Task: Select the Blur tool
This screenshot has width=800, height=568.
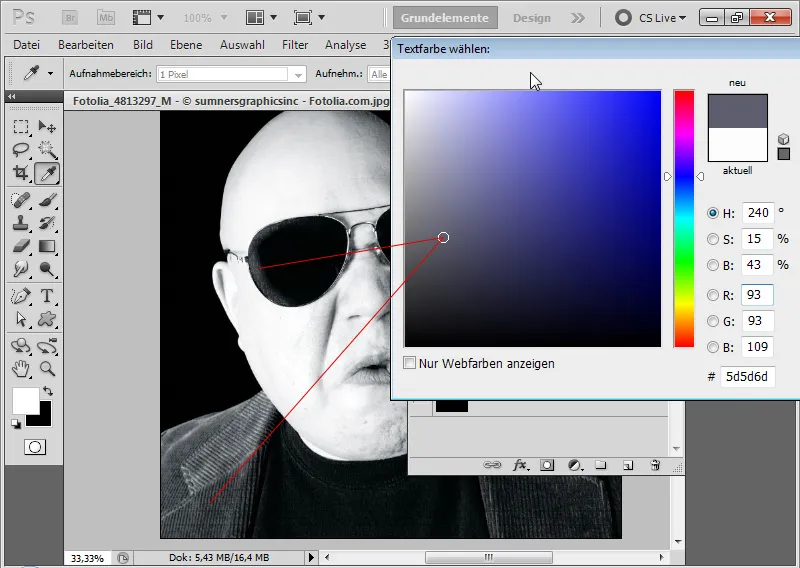Action: point(21,269)
